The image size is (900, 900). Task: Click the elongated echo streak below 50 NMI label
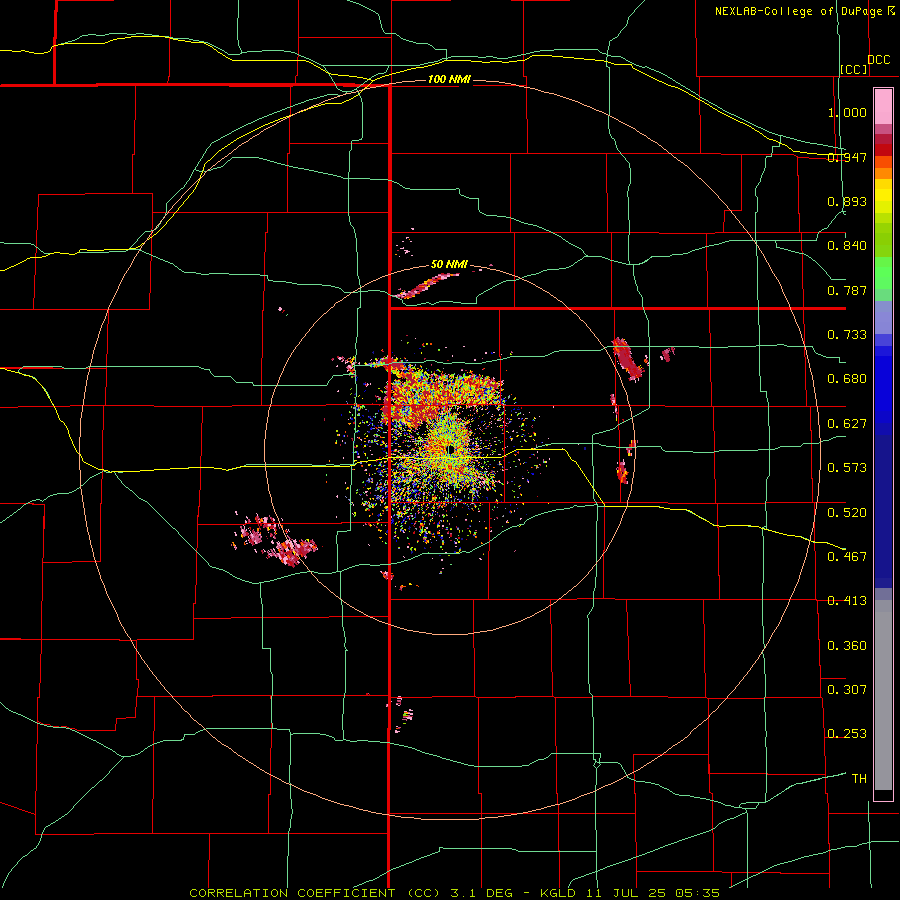pyautogui.click(x=428, y=285)
